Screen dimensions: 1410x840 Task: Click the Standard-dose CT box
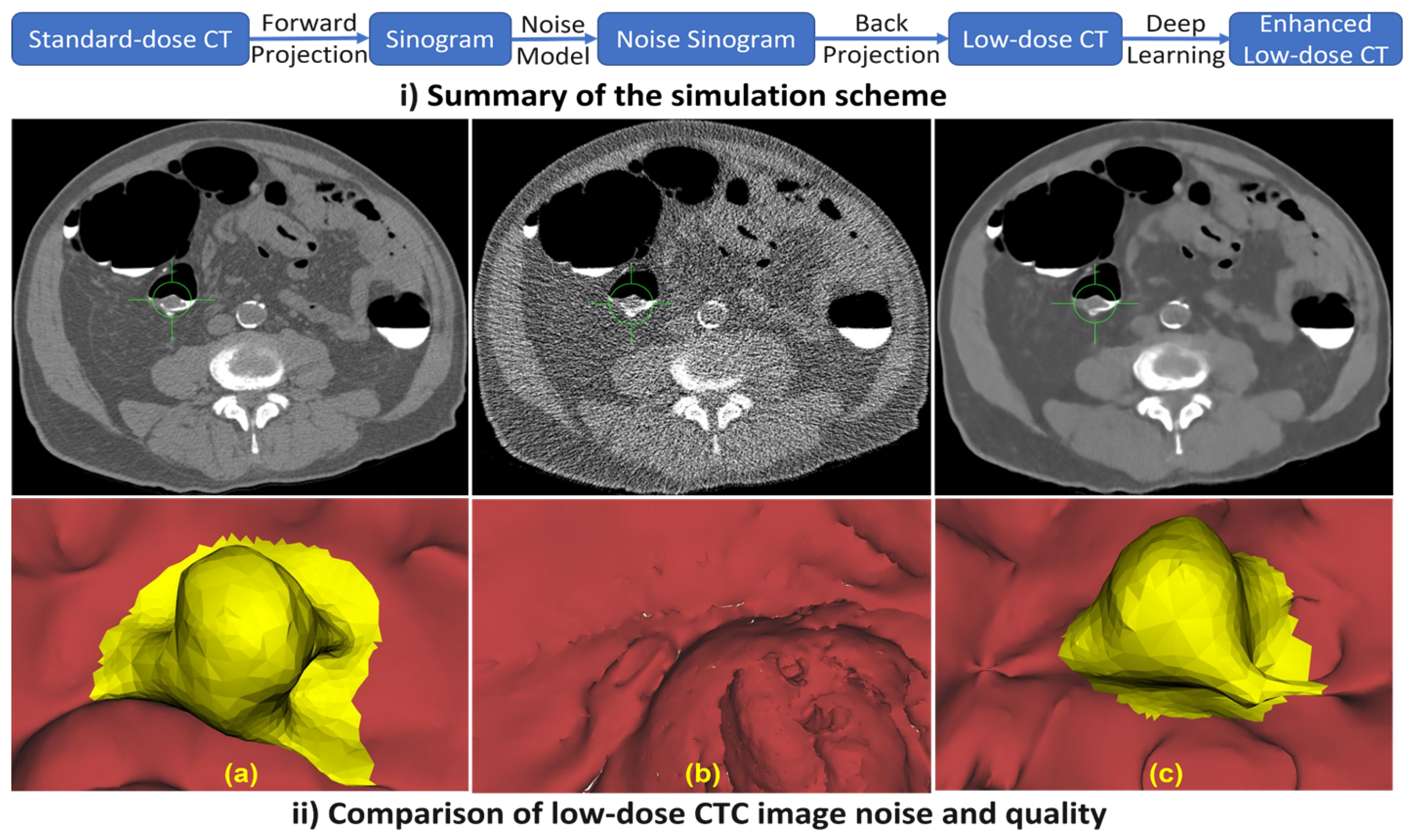click(130, 39)
